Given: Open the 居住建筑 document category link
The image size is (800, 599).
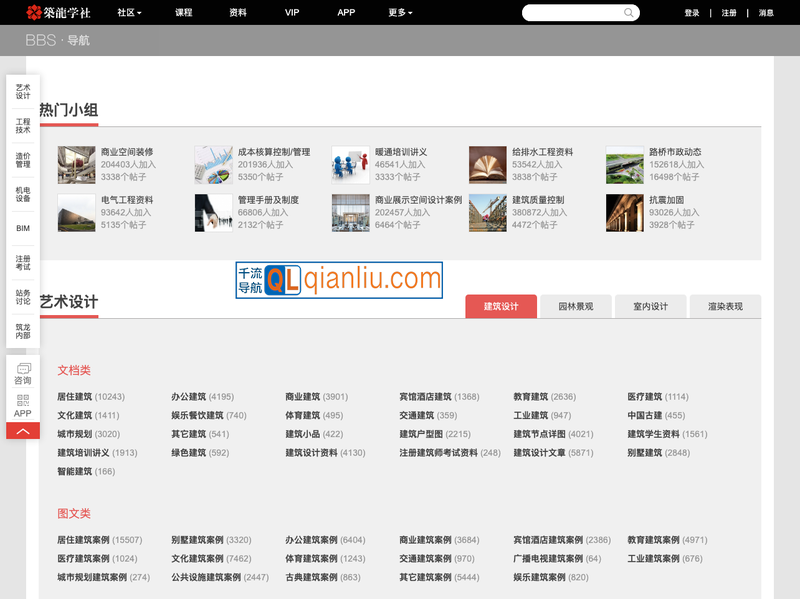Looking at the screenshot, I should (x=75, y=397).
